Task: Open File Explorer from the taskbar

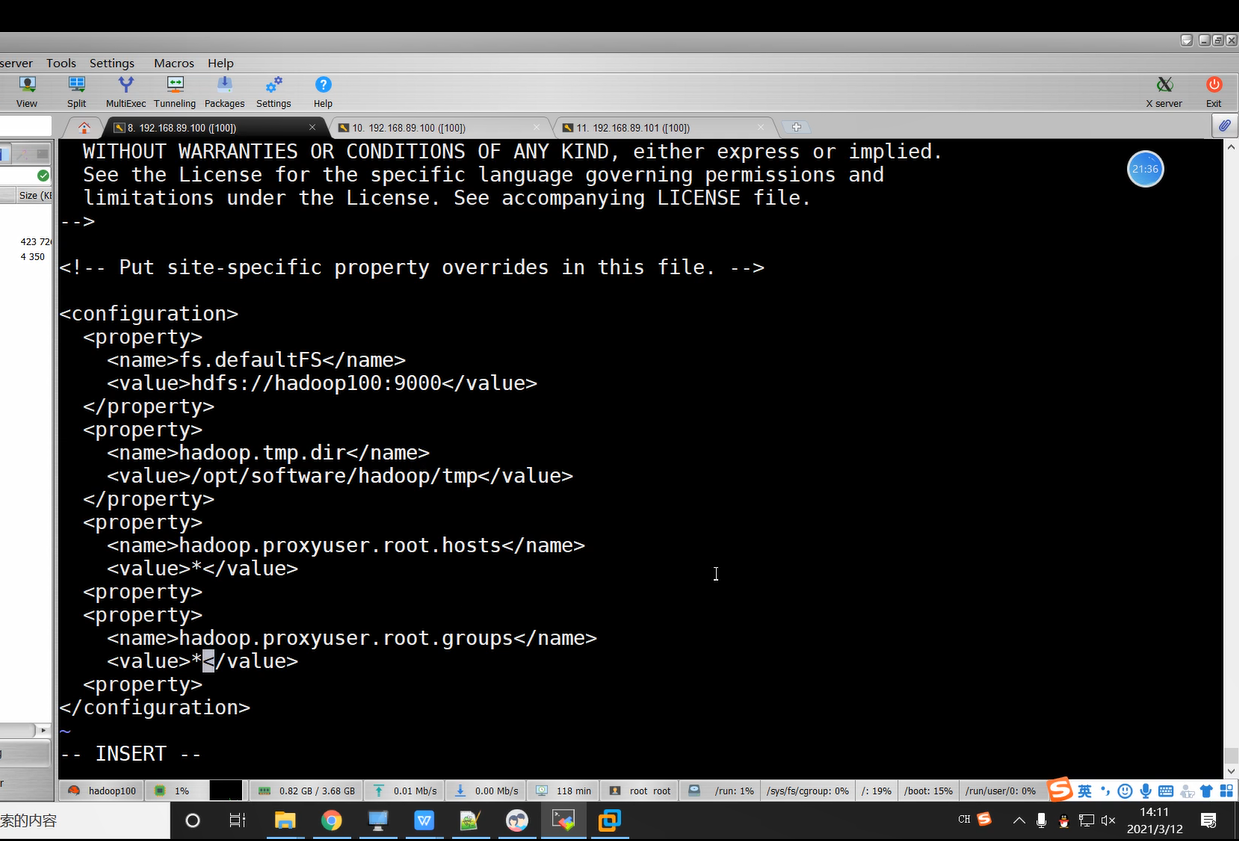Action: 285,821
